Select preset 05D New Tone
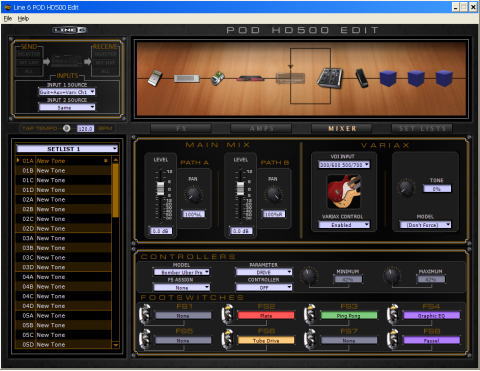480x371 pixels. pyautogui.click(x=63, y=344)
